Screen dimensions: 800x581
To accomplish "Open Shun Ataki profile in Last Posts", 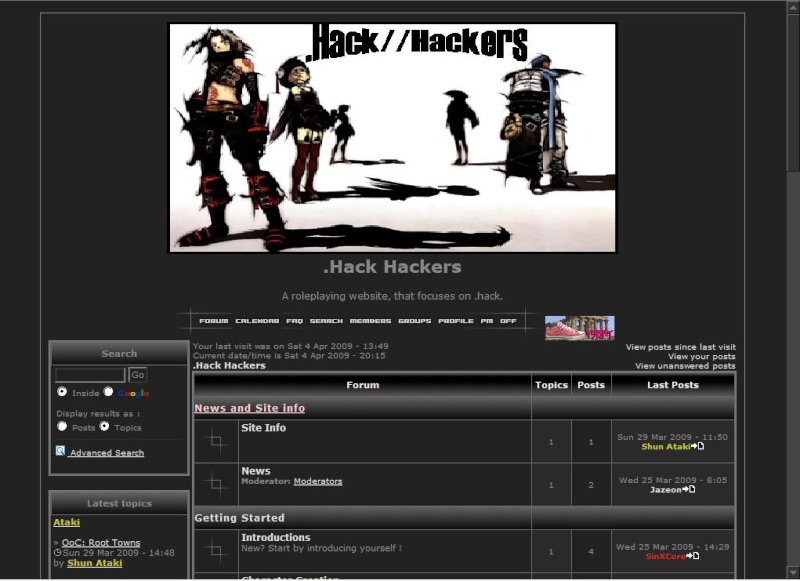I will coord(665,447).
